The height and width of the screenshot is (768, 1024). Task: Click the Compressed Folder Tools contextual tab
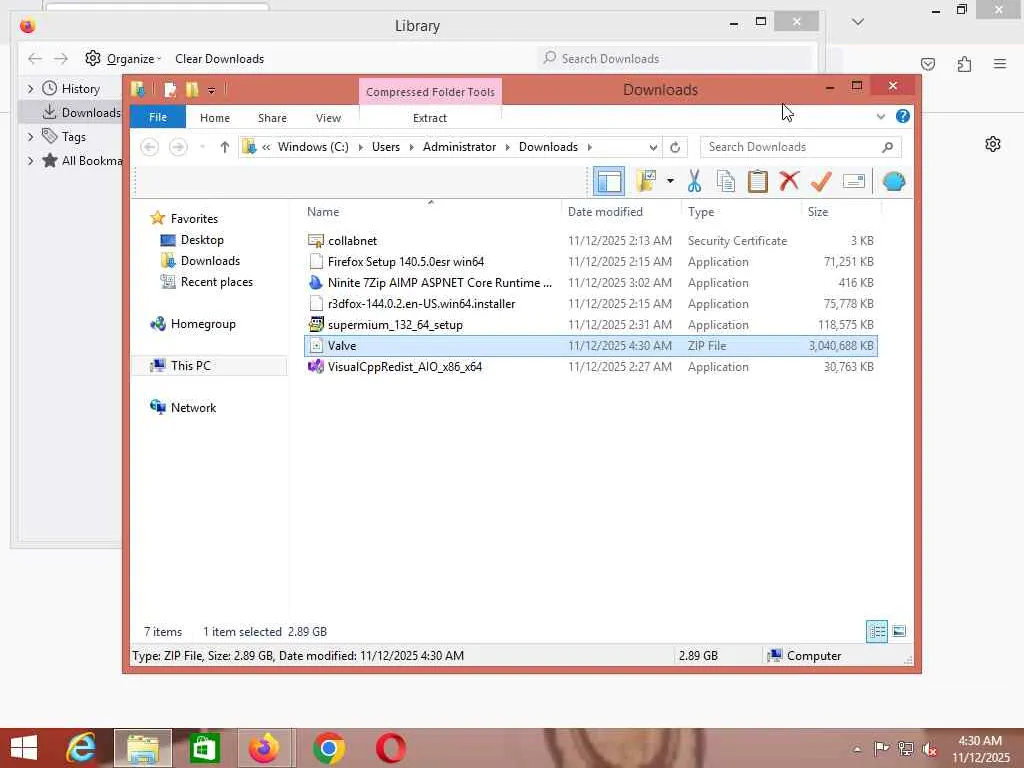(x=430, y=92)
